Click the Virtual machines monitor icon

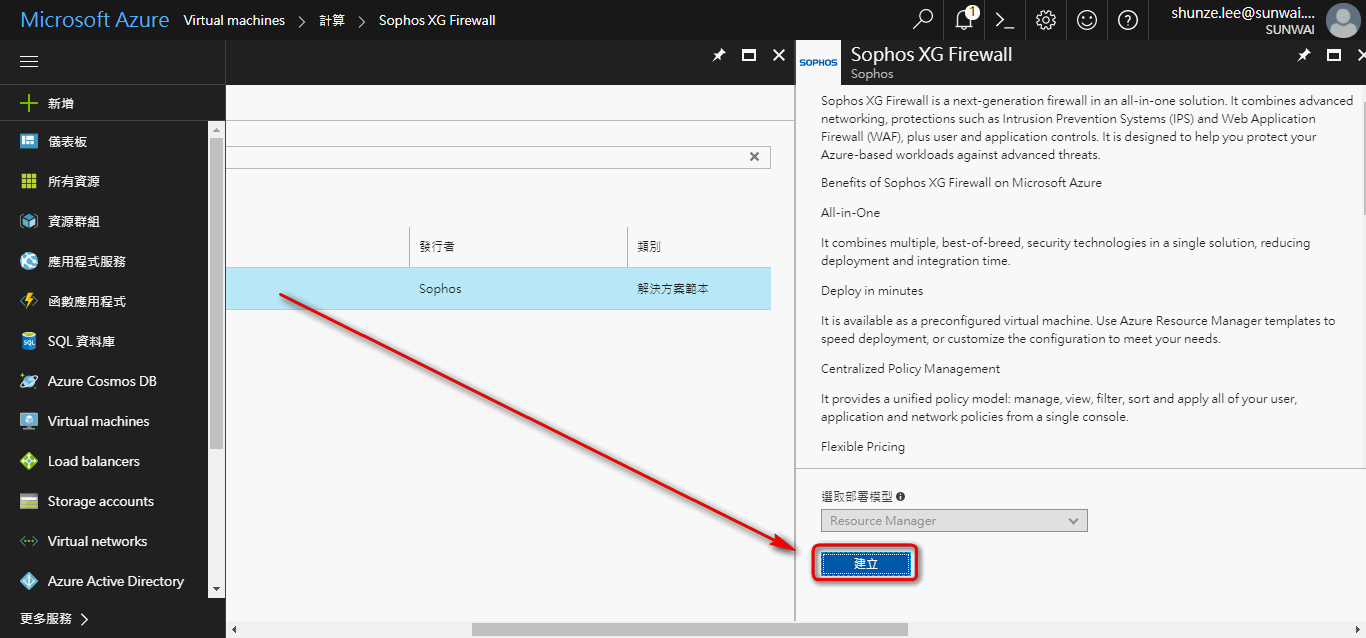pyautogui.click(x=29, y=421)
